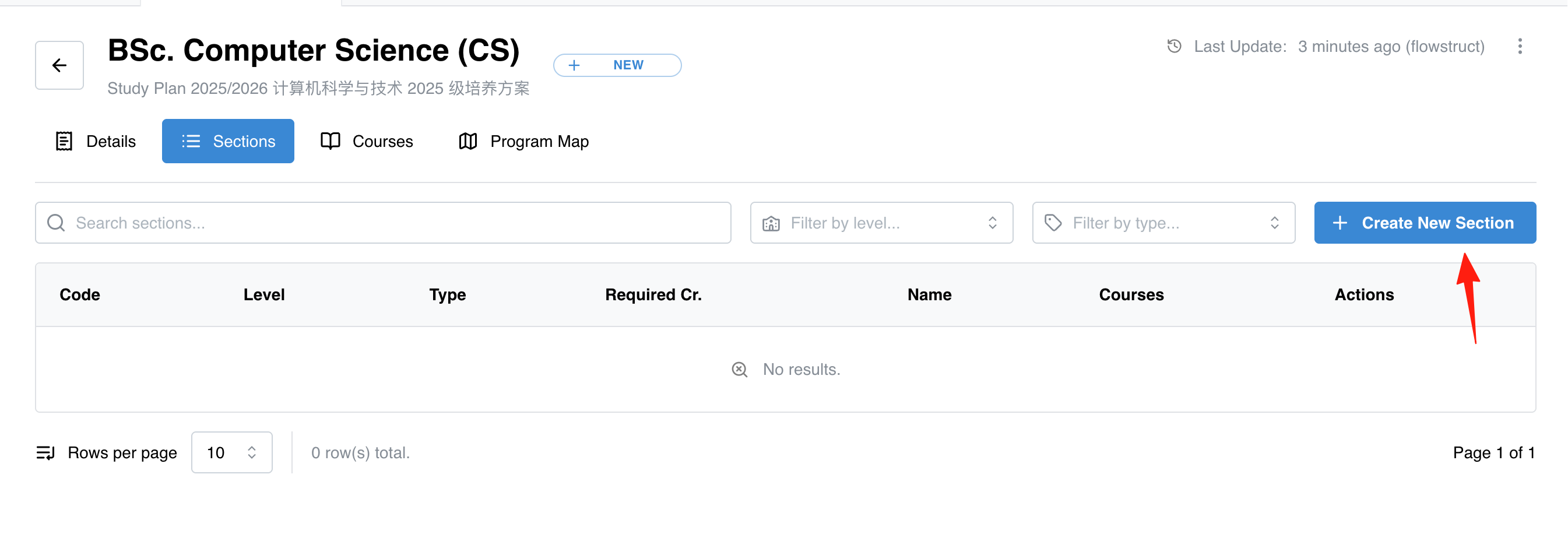Click the BSc. Computer Science (CS) title

coord(314,50)
